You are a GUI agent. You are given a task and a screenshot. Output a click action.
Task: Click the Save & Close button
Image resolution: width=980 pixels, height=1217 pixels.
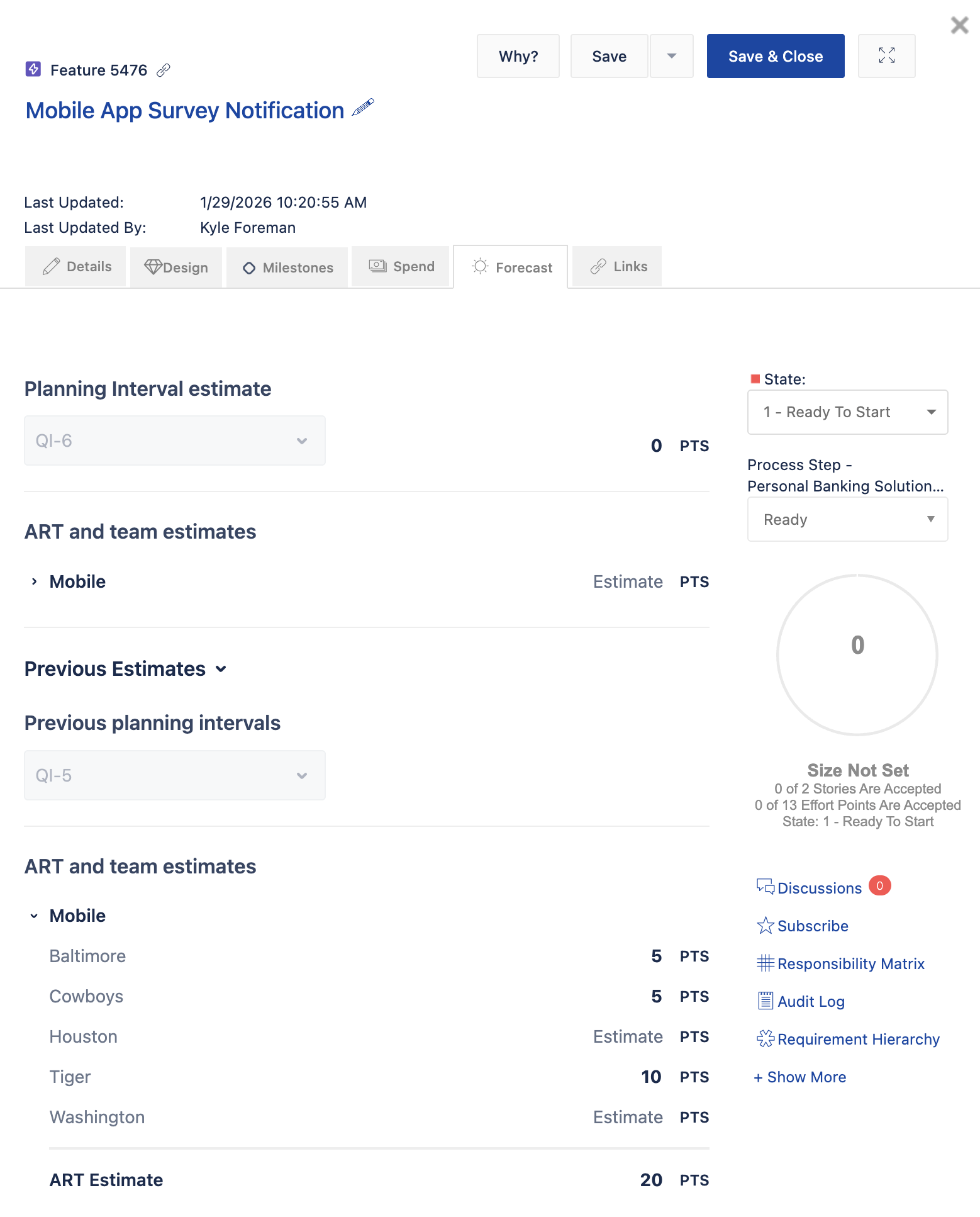tap(775, 56)
